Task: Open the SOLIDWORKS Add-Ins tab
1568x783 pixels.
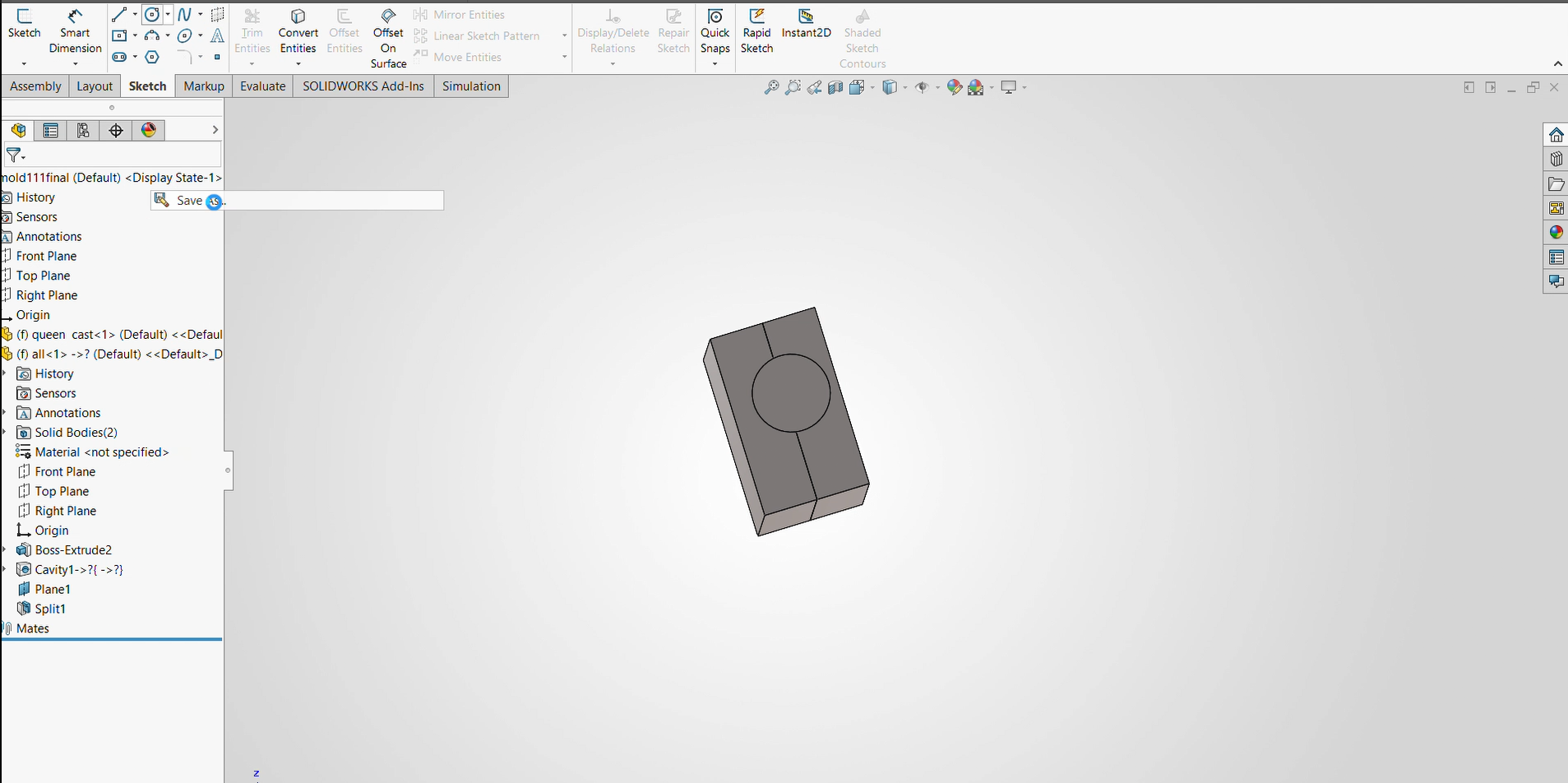Action: (363, 86)
